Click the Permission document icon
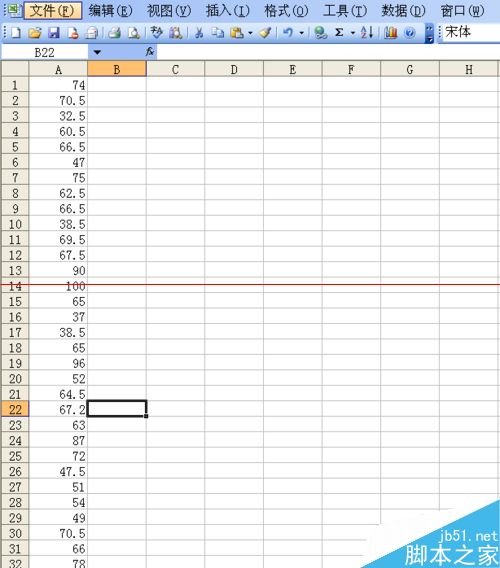 pos(73,33)
